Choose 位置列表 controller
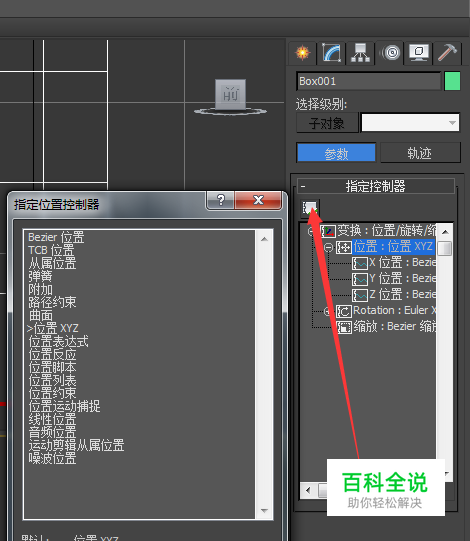The image size is (470, 541). (52, 381)
